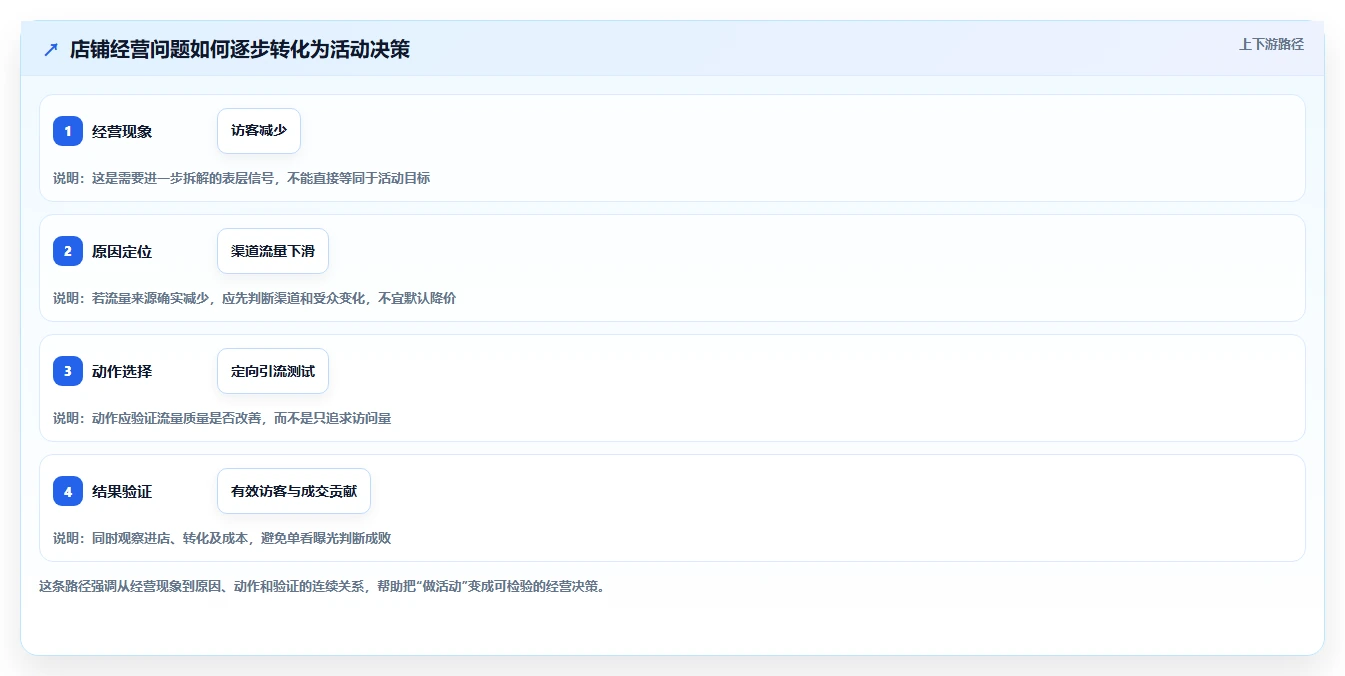
Task: Select the 渠道流量下滑 chip
Action: click(x=273, y=251)
